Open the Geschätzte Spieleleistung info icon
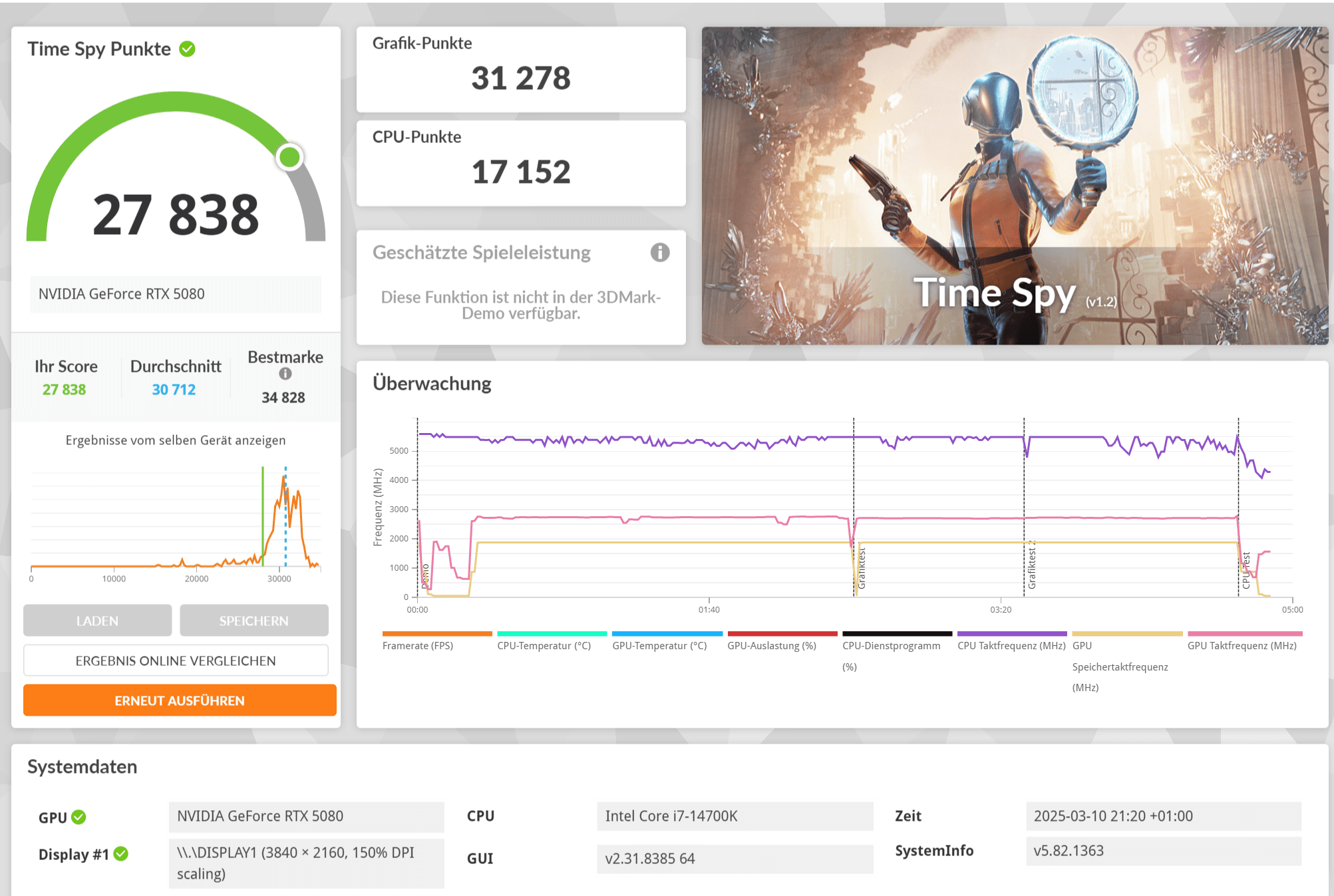 point(659,253)
